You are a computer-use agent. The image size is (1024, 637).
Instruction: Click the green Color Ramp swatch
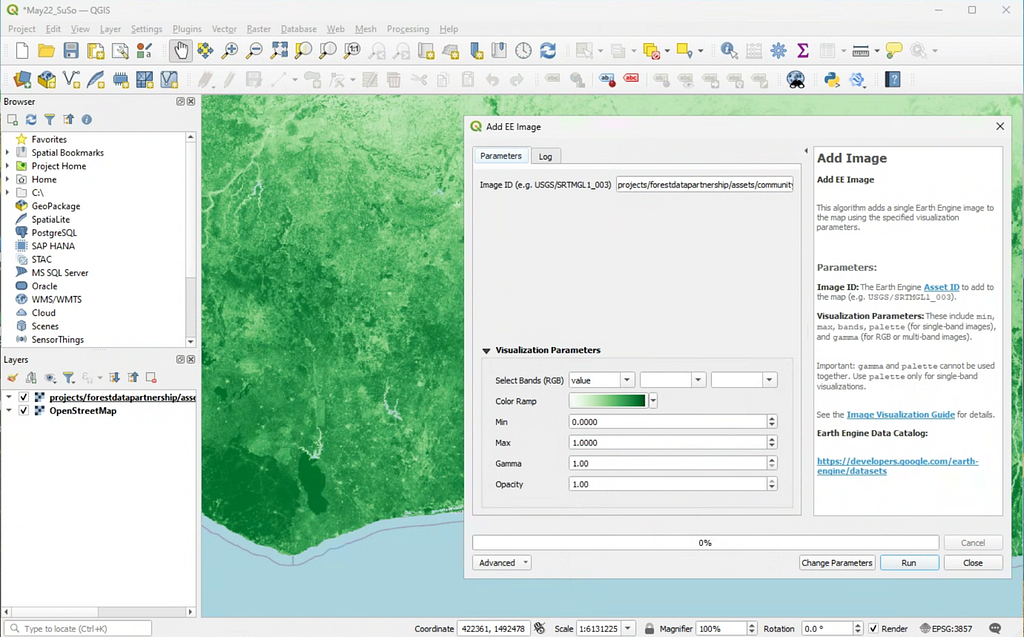(607, 401)
